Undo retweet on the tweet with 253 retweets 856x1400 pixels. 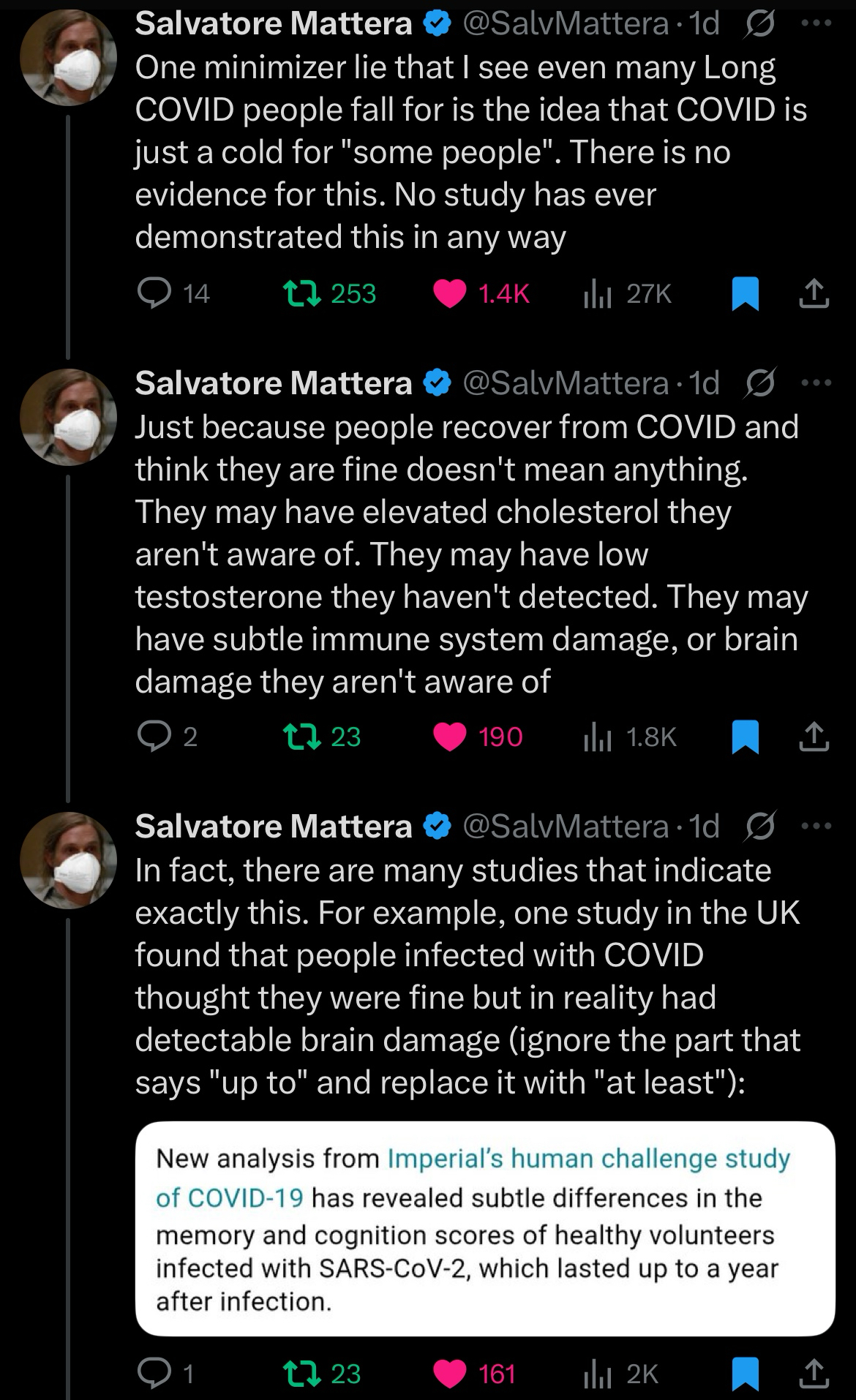[x=302, y=293]
